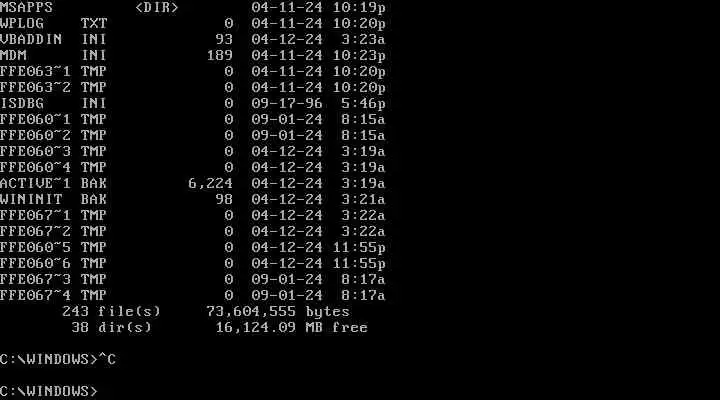This screenshot has height=400, width=720.
Task: Select the FFE060~6 TMP entry
Action: (x=192, y=263)
